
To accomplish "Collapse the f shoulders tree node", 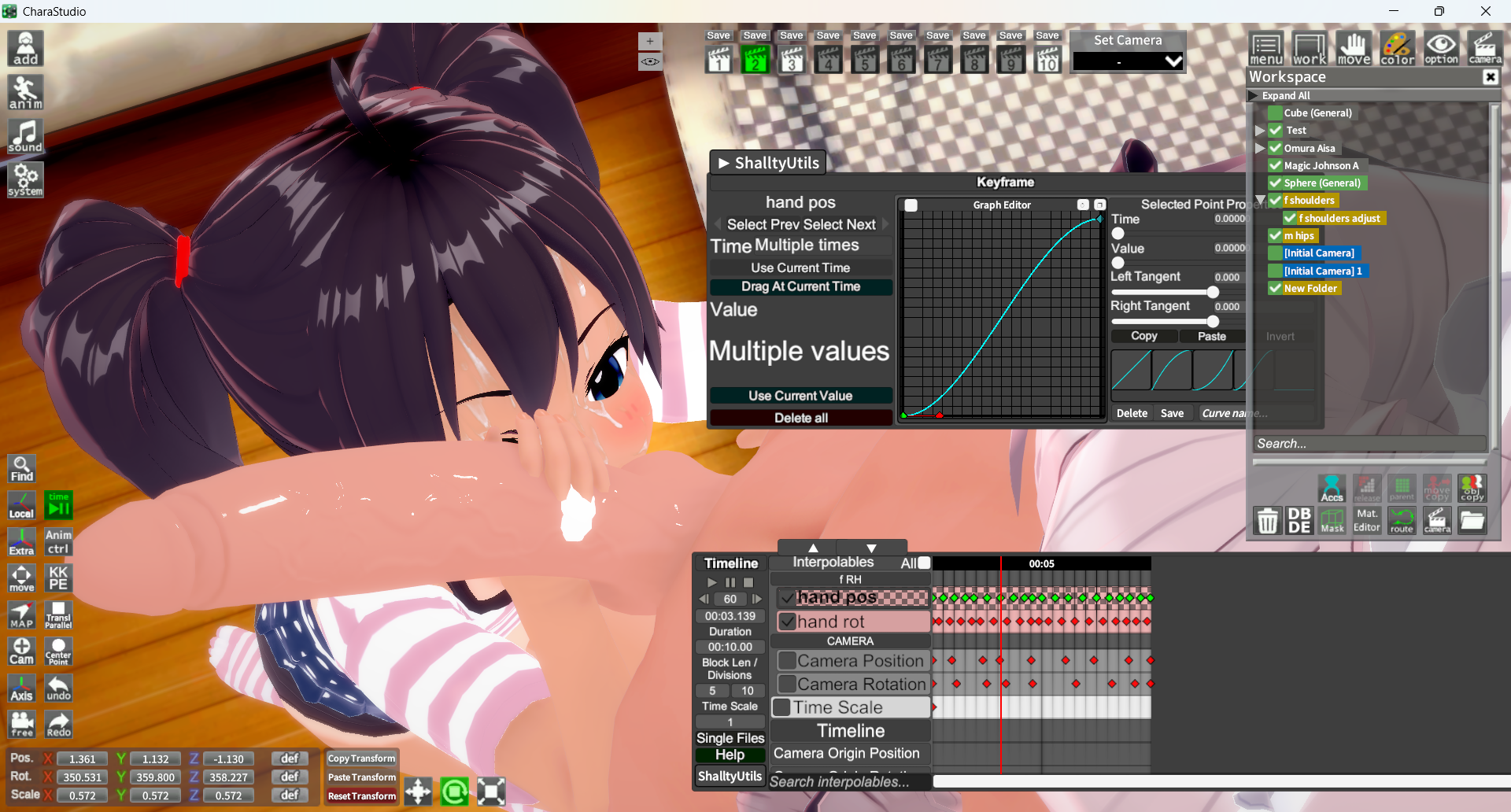I will pos(1260,201).
